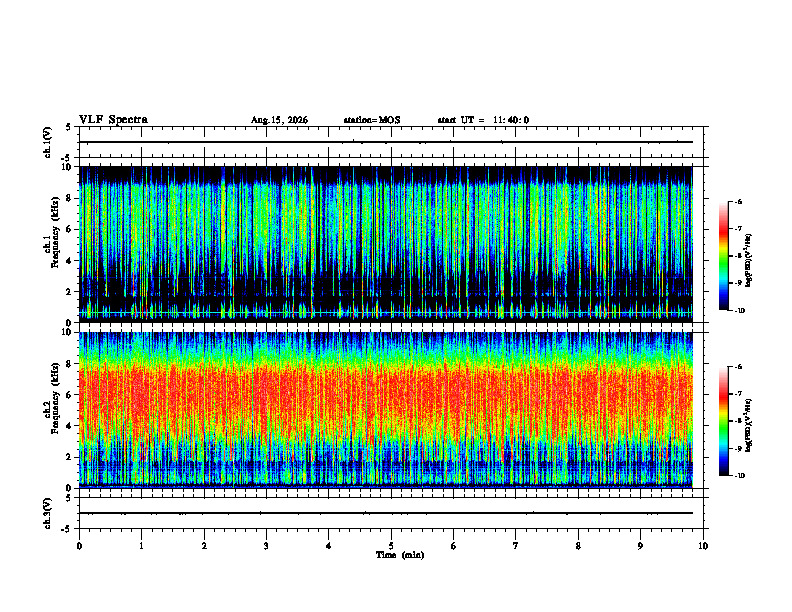Pick the ch.2 color scale bar
792x612 pixels.
pyautogui.click(x=724, y=421)
